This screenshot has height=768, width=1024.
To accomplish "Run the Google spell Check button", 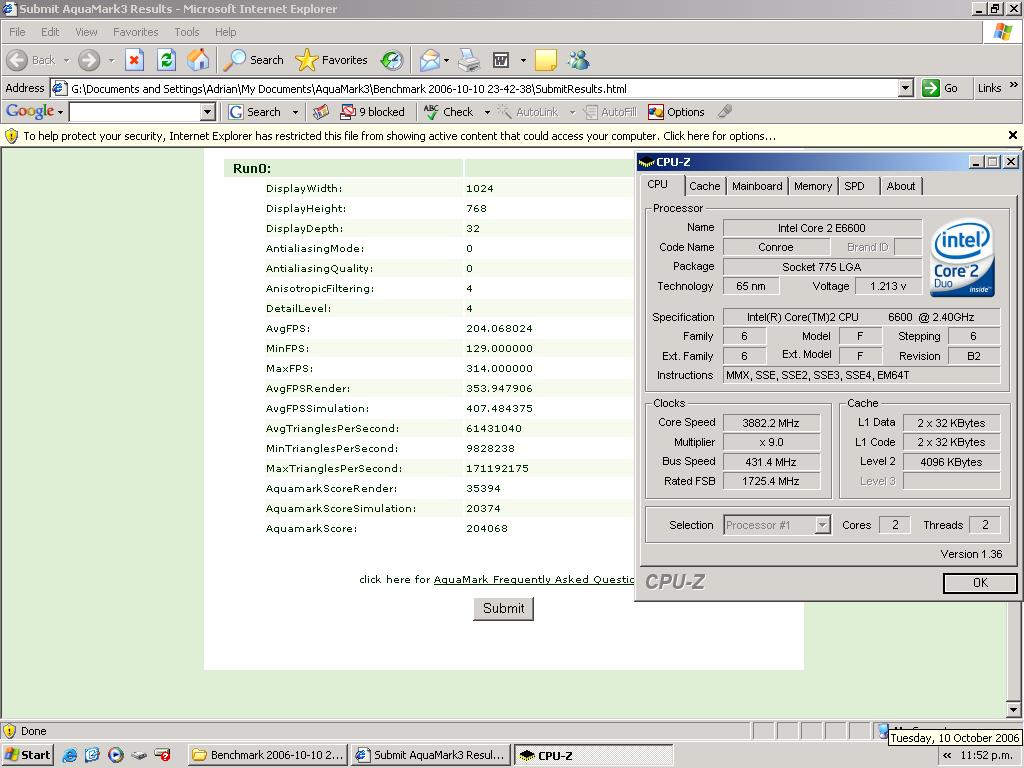I will [449, 112].
